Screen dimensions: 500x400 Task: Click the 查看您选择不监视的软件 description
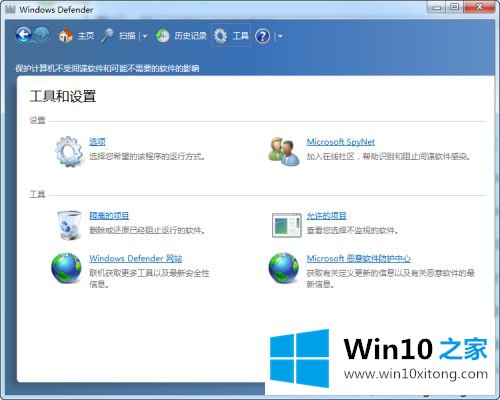point(352,230)
